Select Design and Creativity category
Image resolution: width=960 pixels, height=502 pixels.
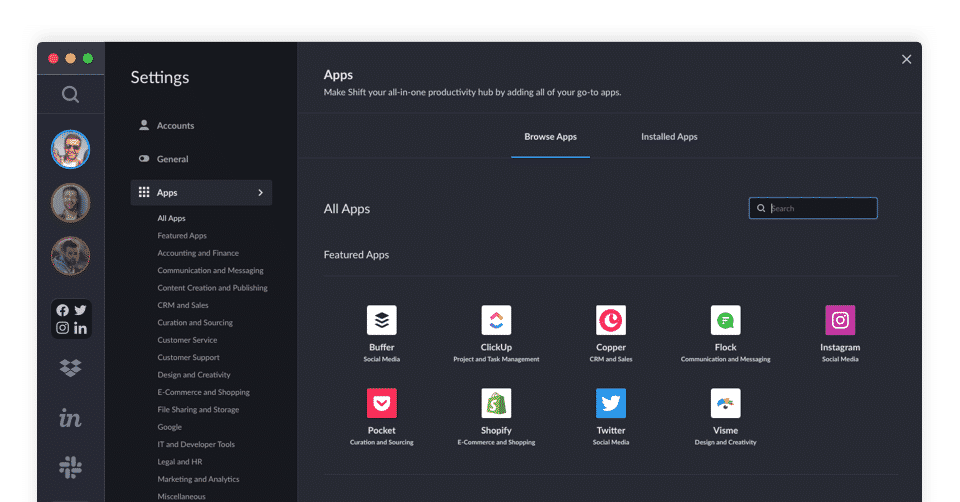point(193,375)
